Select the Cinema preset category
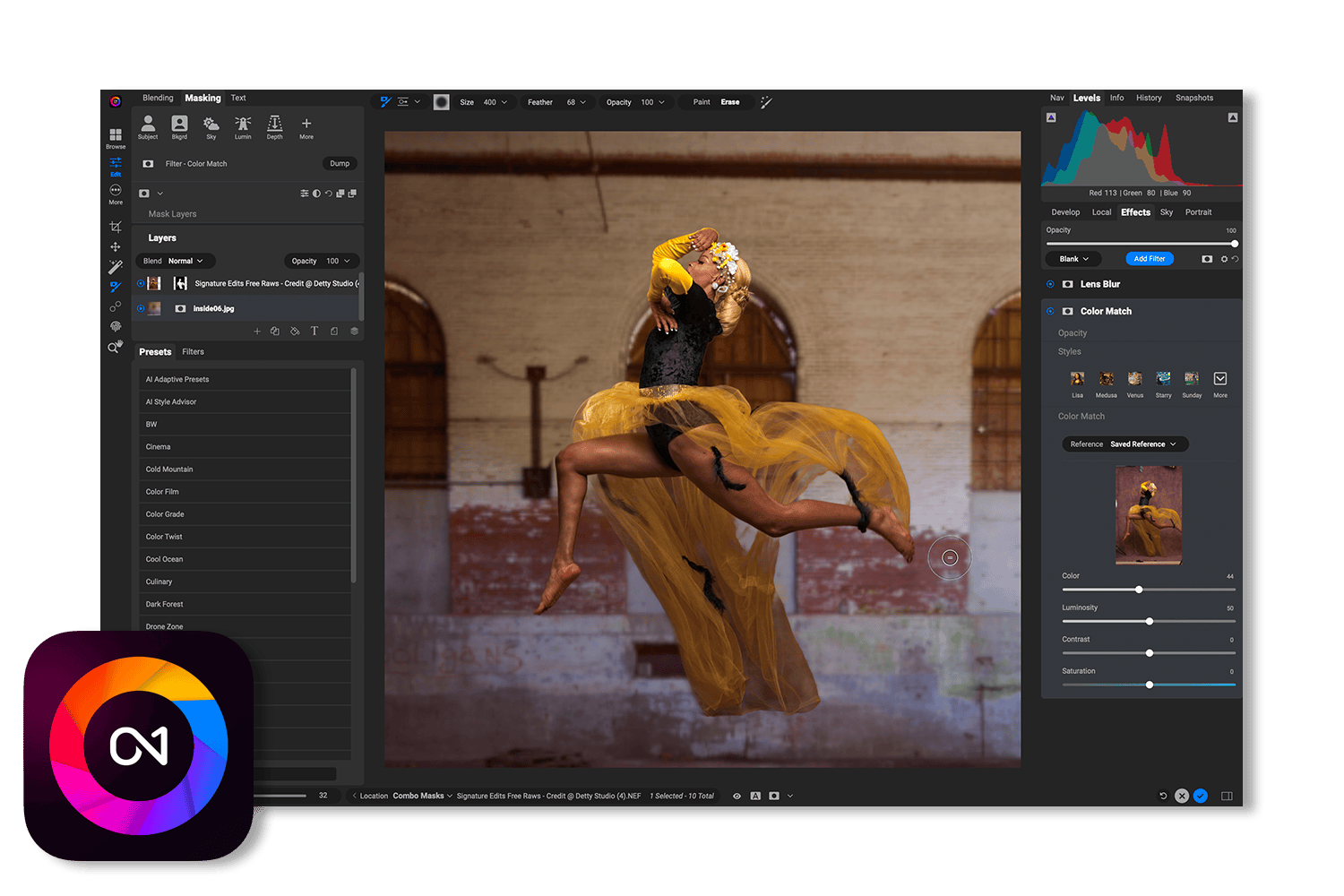The height and width of the screenshot is (896, 1344). point(159,446)
